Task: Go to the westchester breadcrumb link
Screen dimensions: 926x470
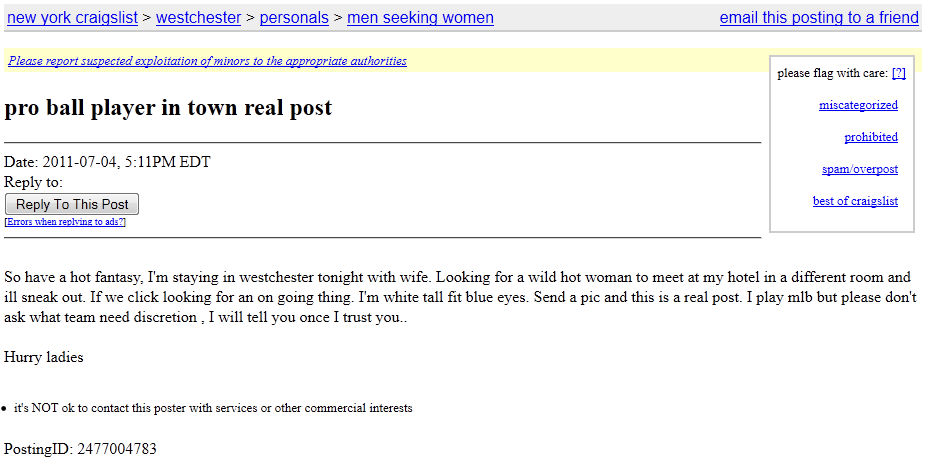Action: pyautogui.click(x=198, y=18)
